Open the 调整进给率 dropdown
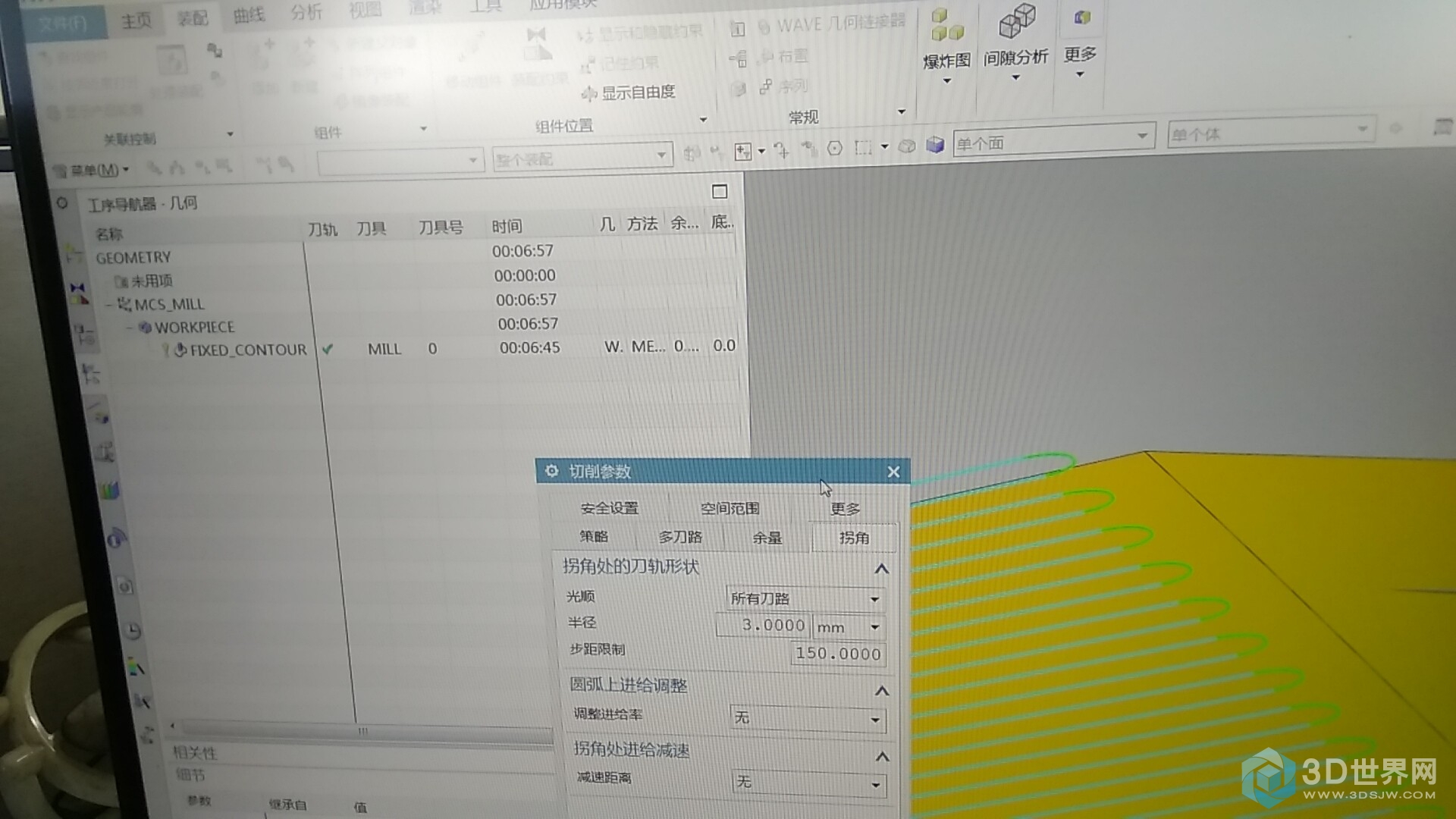Viewport: 1456px width, 819px height. coord(807,717)
